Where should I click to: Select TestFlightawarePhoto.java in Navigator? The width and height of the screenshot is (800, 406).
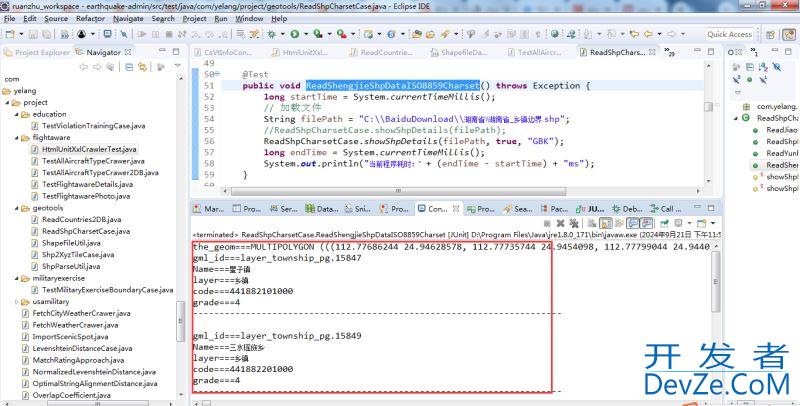pyautogui.click(x=86, y=196)
